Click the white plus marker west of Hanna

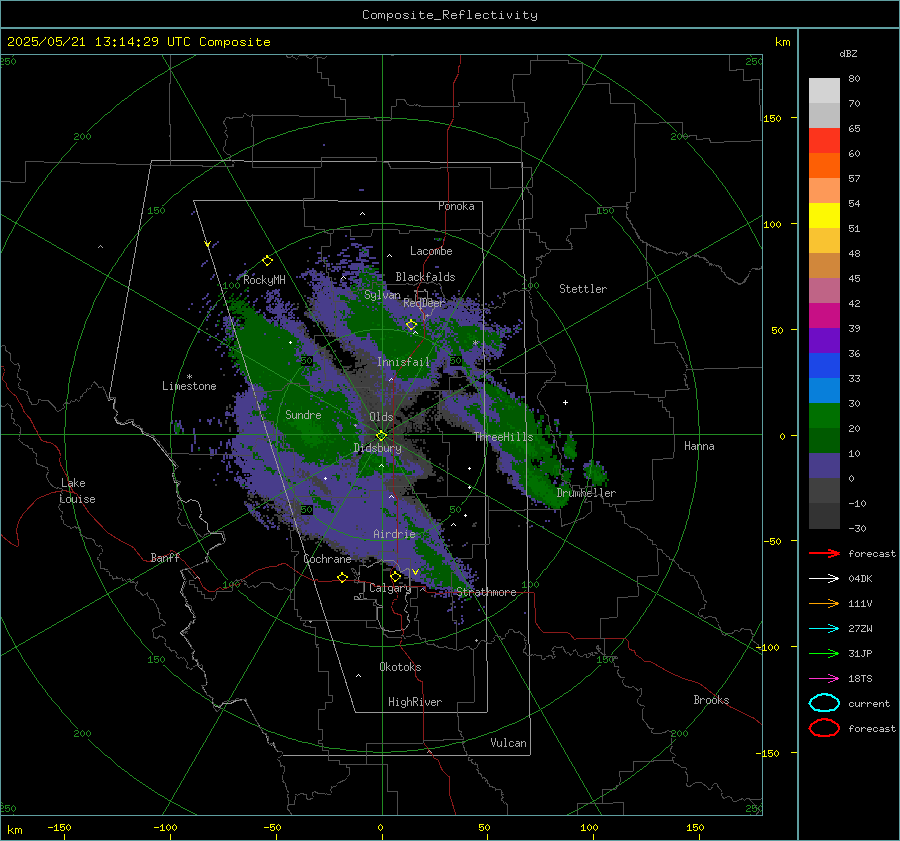pyautogui.click(x=565, y=402)
